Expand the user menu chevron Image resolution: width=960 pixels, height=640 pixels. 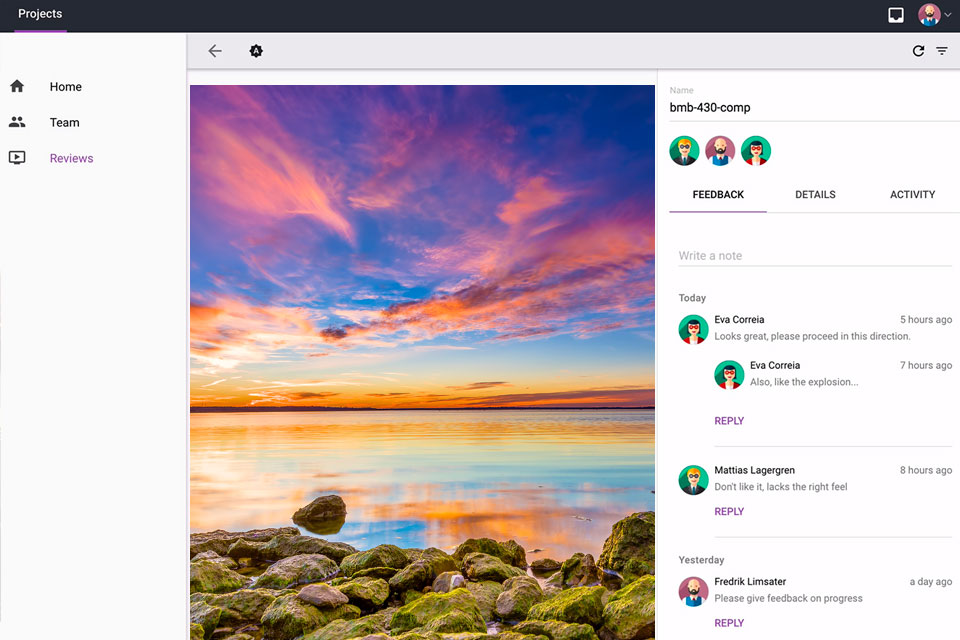(x=948, y=15)
